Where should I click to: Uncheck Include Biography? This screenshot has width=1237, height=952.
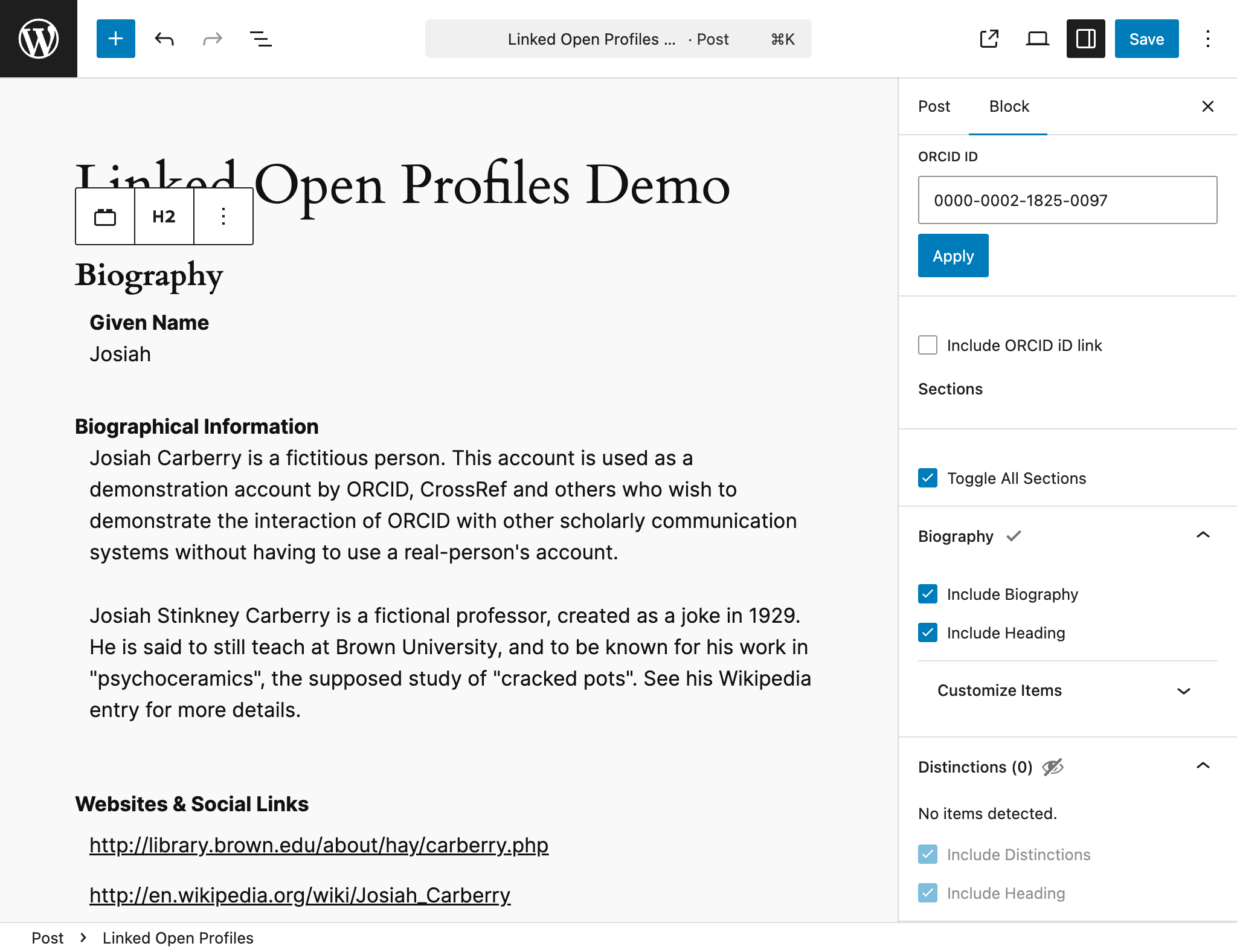[928, 594]
